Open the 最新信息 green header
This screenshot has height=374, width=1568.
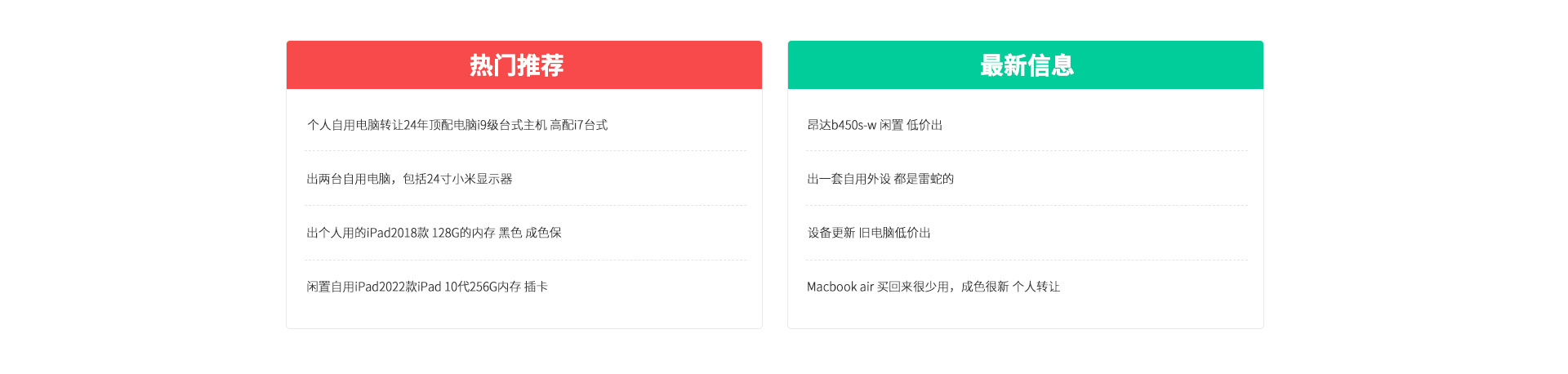point(1026,65)
